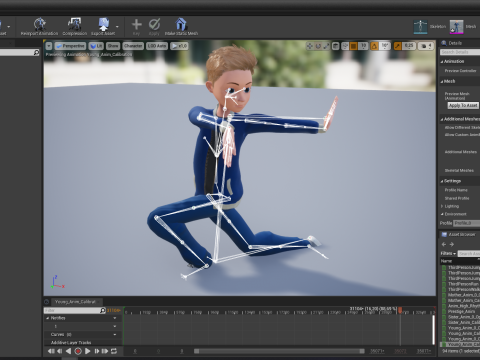The width and height of the screenshot is (480, 360).
Task: Select the rotate gizmo tool
Action: pyautogui.click(x=318, y=46)
